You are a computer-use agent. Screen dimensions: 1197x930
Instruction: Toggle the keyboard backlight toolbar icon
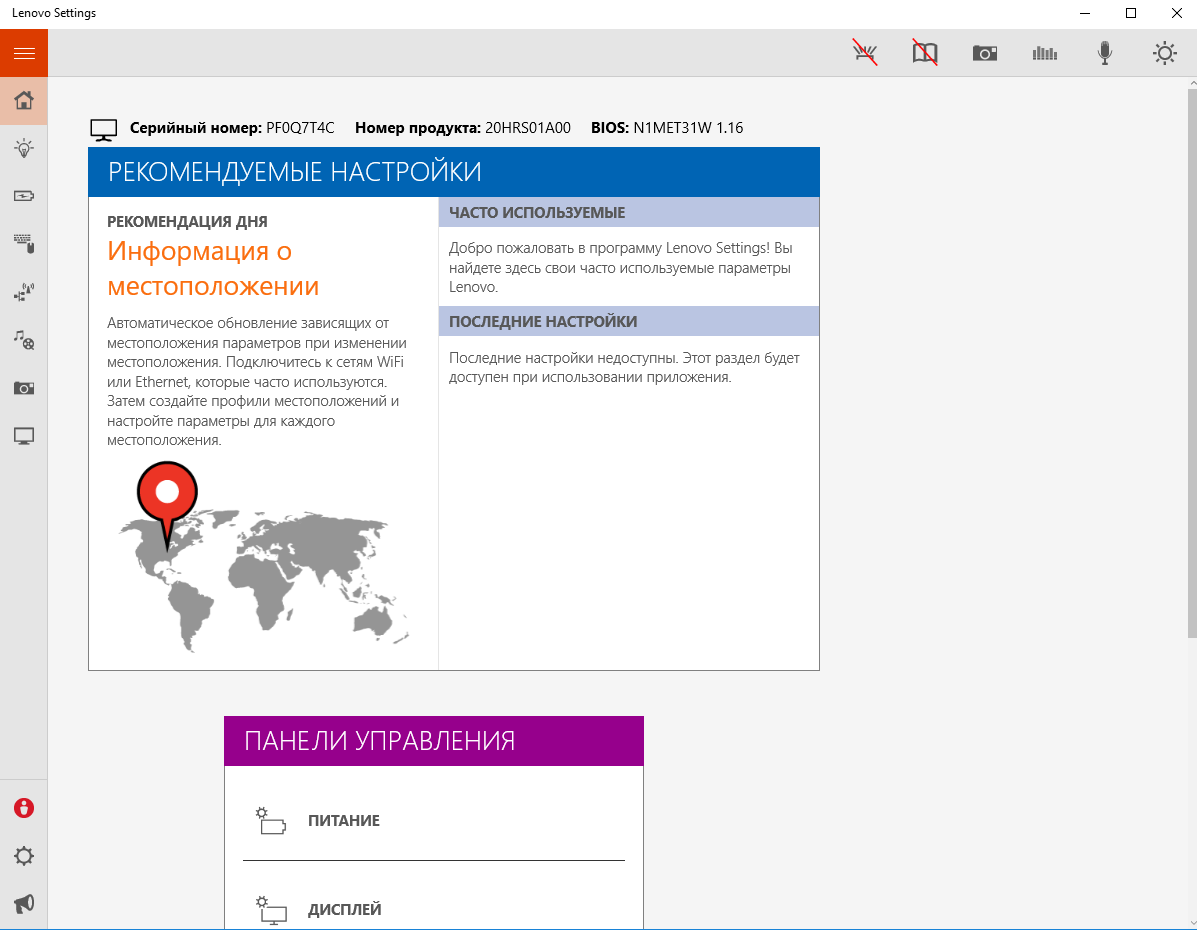(865, 53)
